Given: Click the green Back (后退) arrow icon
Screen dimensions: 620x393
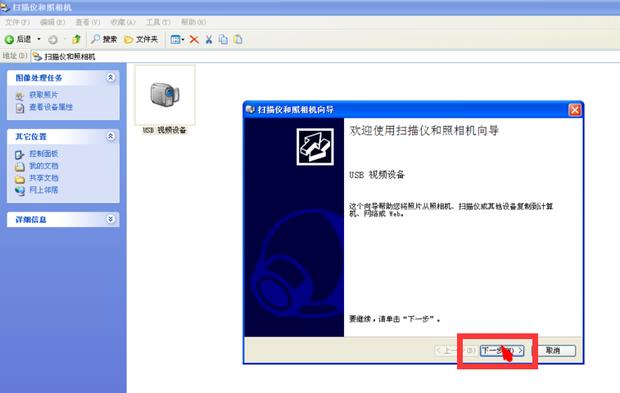Looking at the screenshot, I should tap(9, 40).
